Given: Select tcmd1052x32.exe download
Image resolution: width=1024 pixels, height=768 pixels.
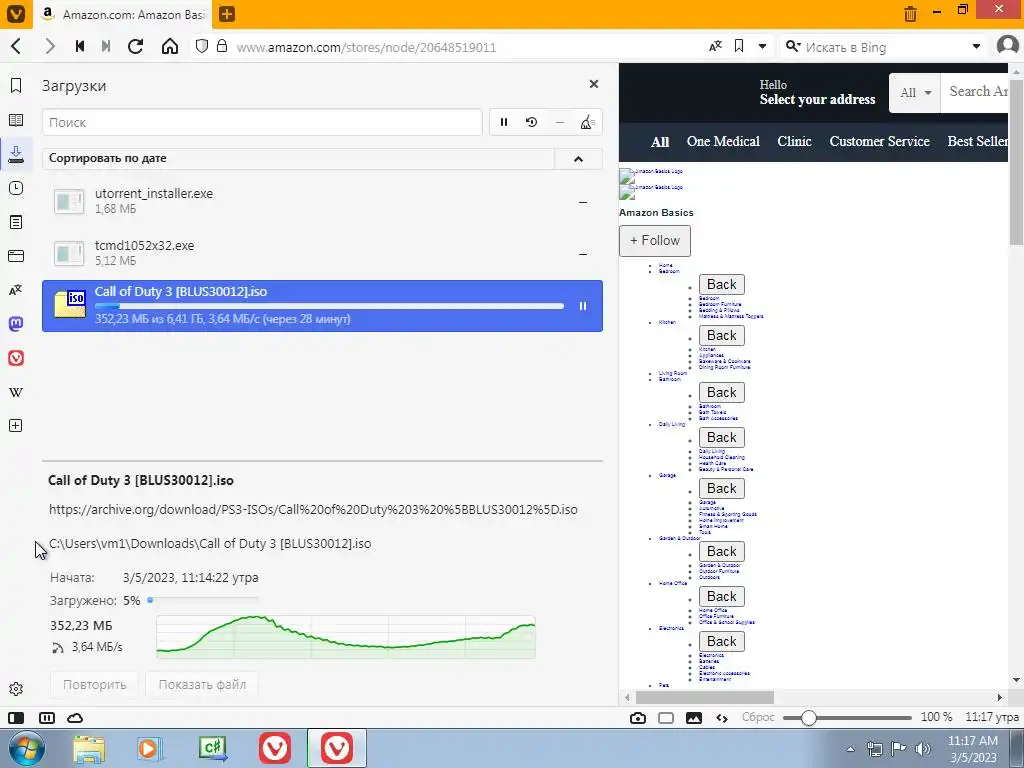Looking at the screenshot, I should tap(322, 253).
